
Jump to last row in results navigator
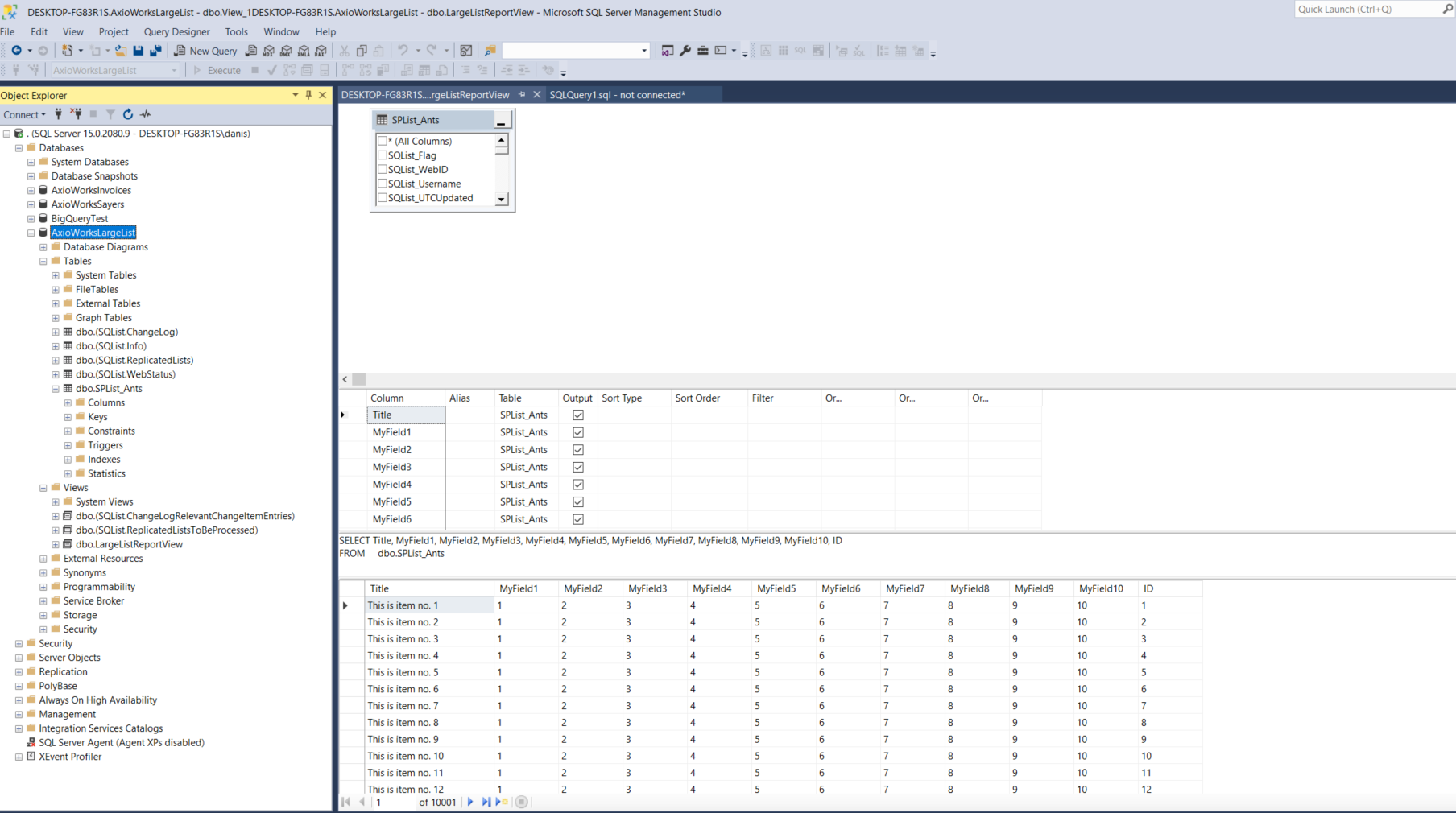tap(486, 802)
